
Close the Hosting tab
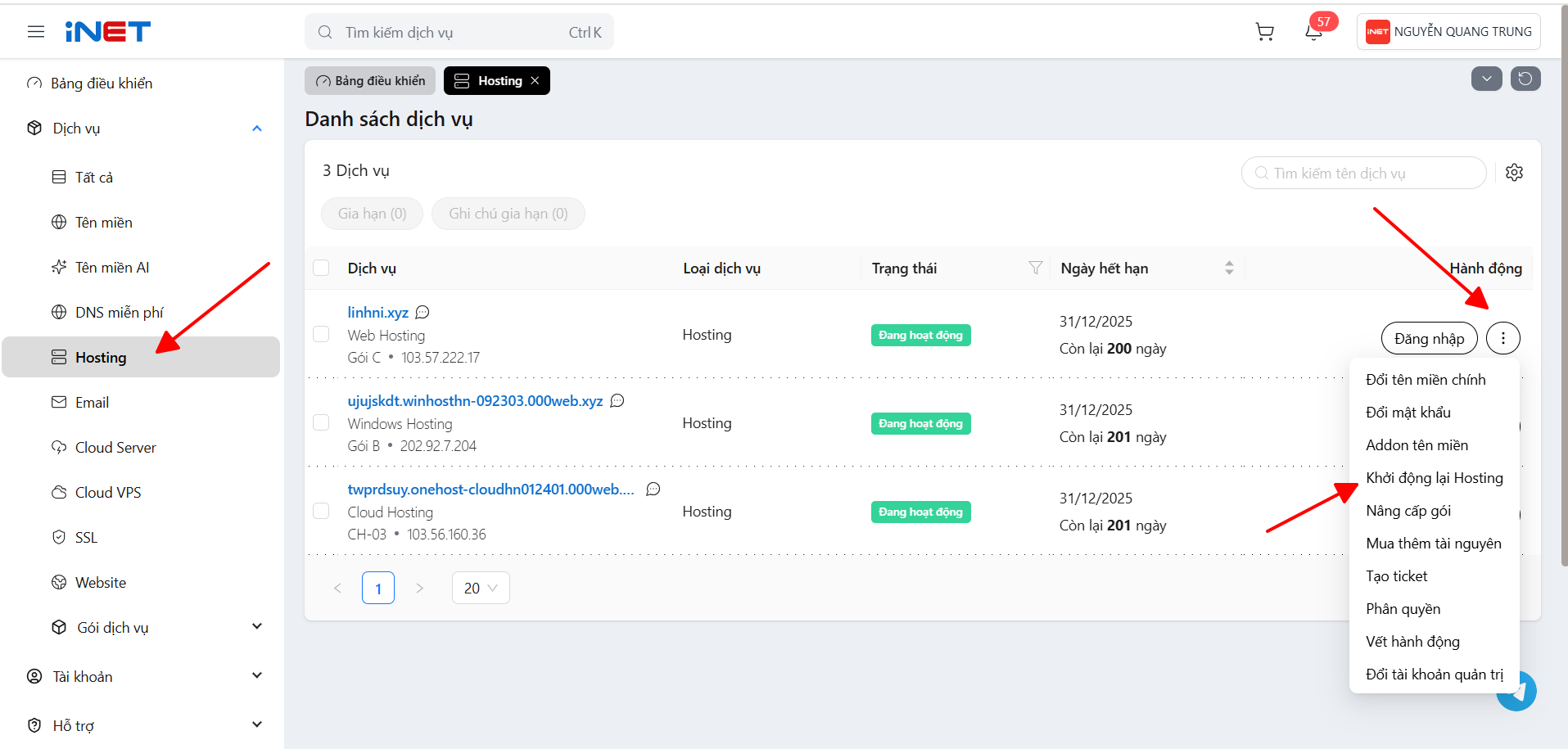point(535,80)
